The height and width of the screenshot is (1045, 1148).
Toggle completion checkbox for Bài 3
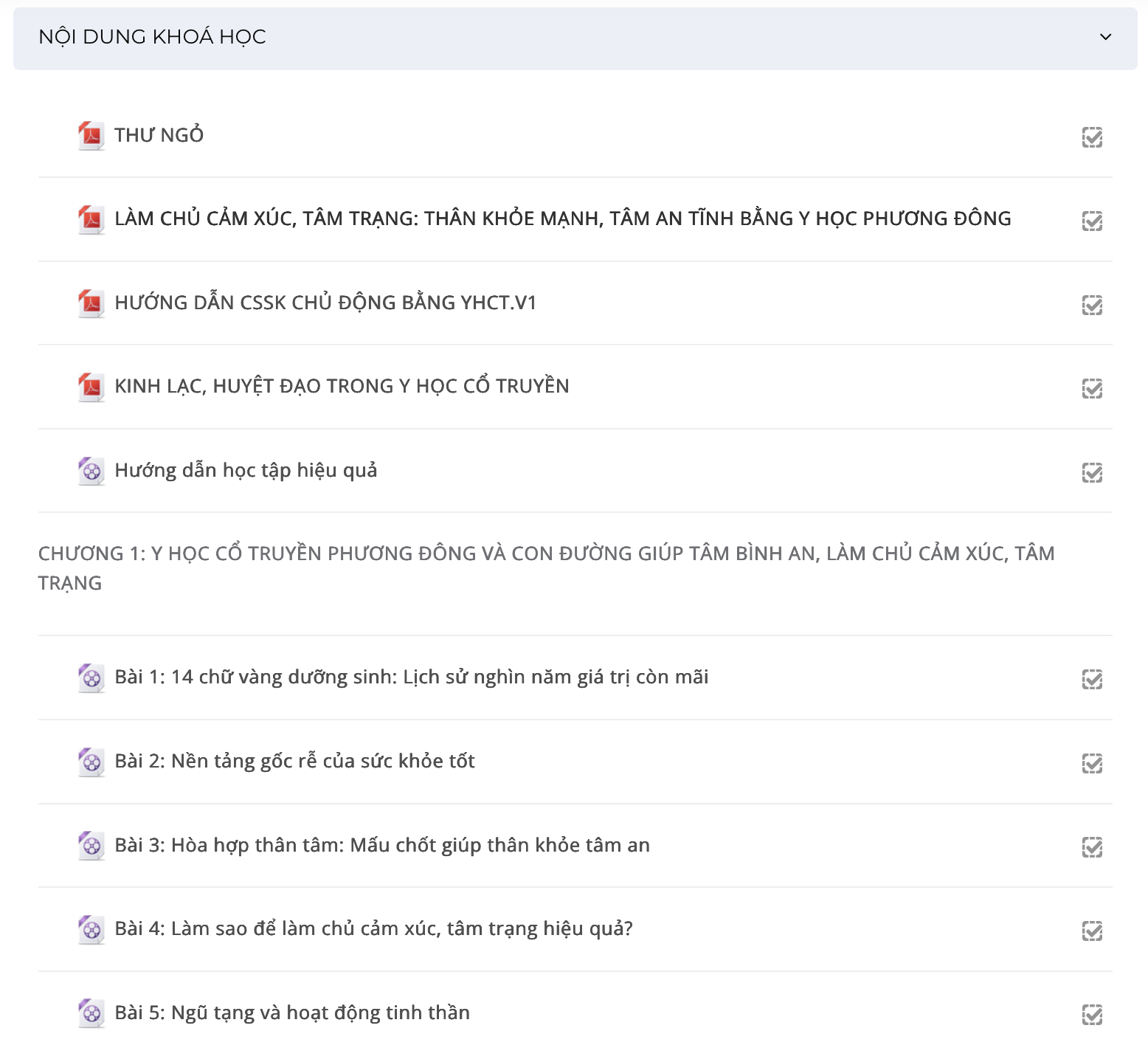pos(1092,846)
